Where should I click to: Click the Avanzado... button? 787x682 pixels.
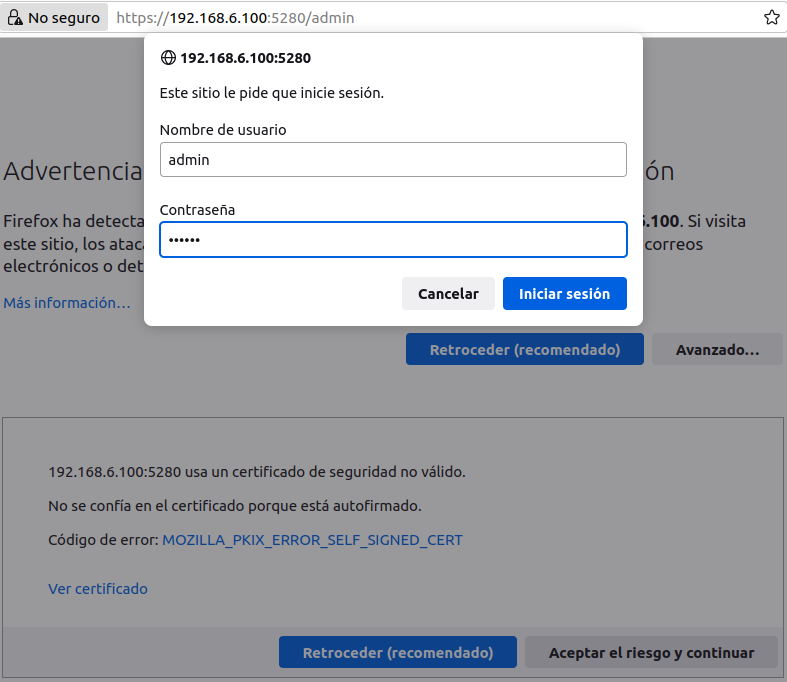pos(717,350)
